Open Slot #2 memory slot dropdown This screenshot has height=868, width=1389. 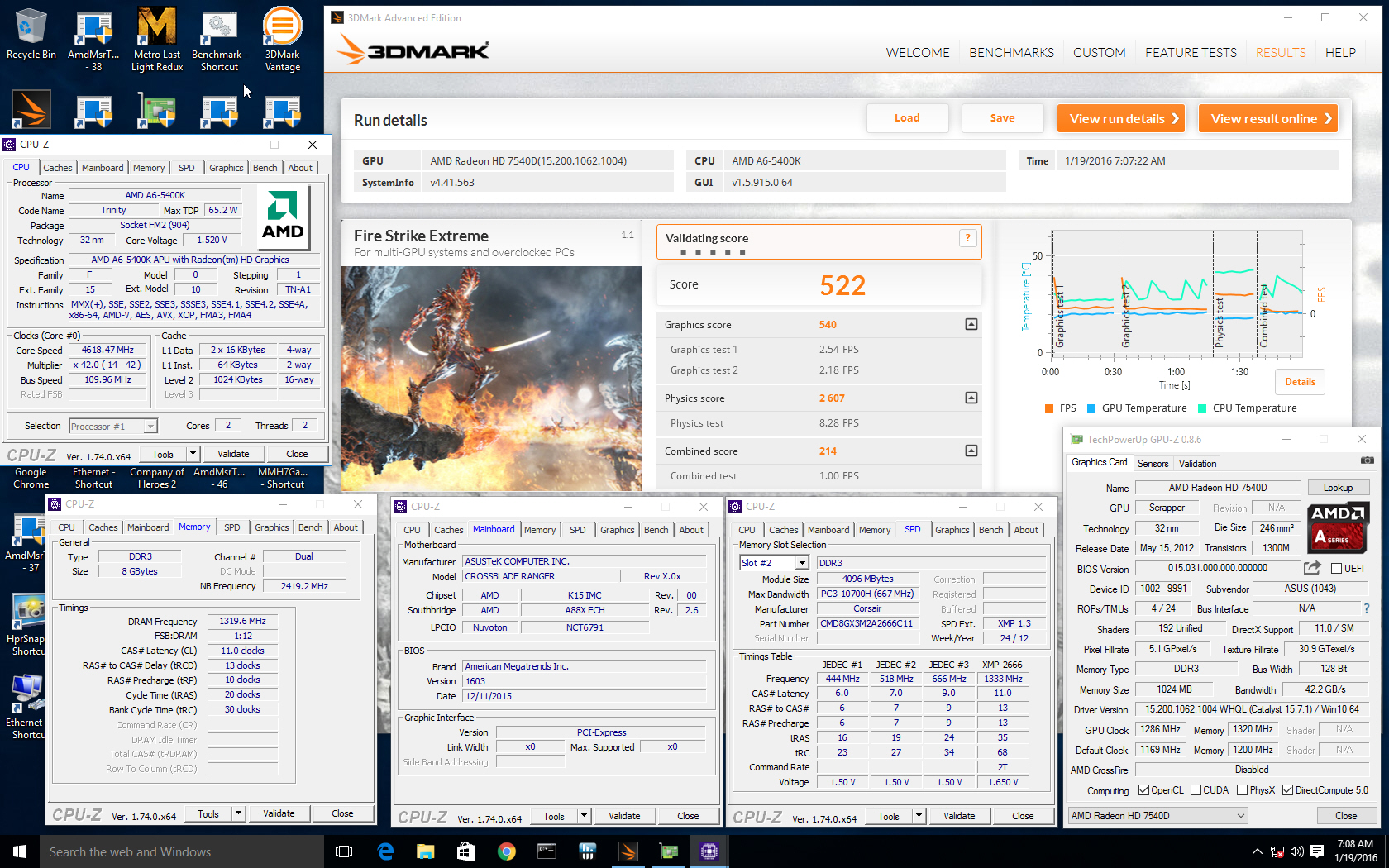click(x=801, y=563)
